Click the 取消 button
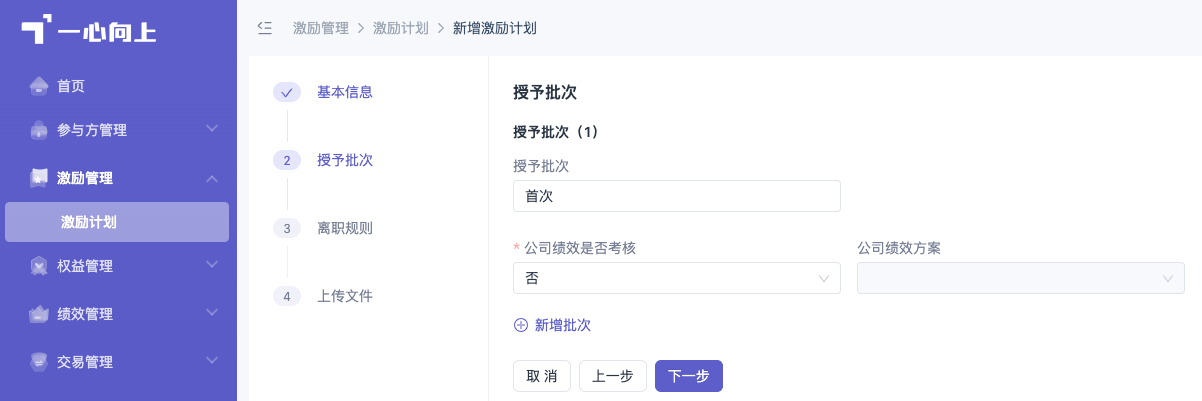The image size is (1202, 401). [542, 376]
